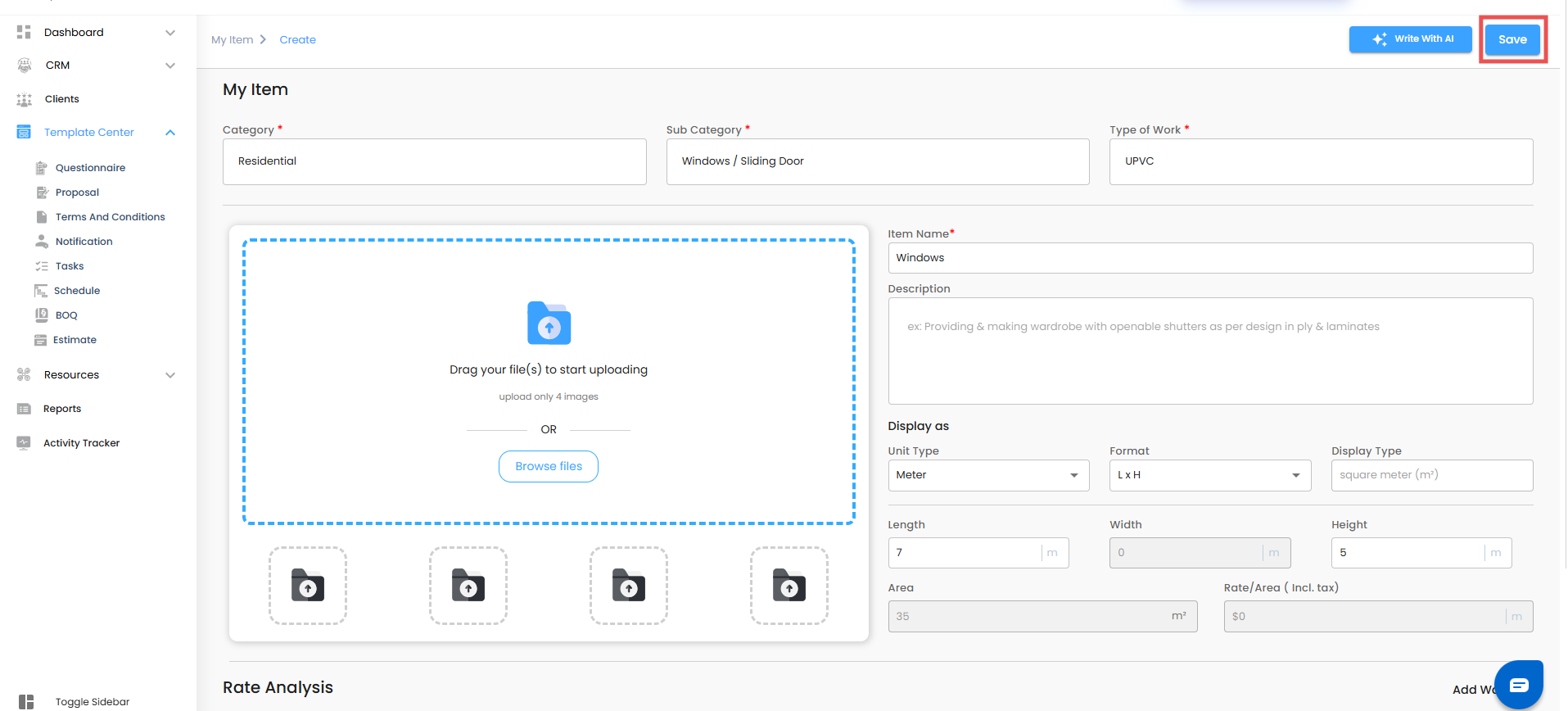Click the Proposal document icon
The image size is (1568, 711).
42,192
